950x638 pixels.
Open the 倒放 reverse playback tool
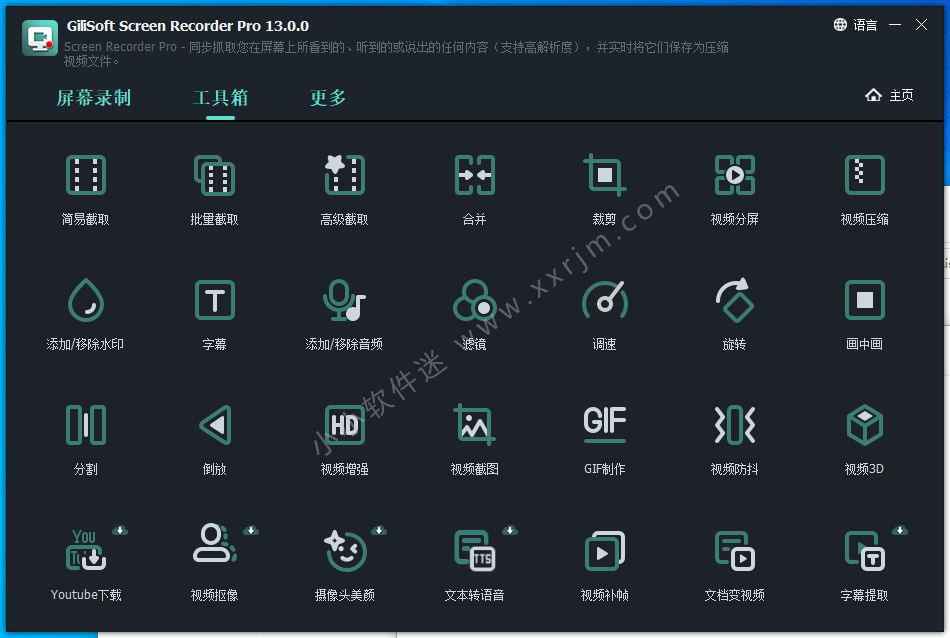(x=214, y=440)
